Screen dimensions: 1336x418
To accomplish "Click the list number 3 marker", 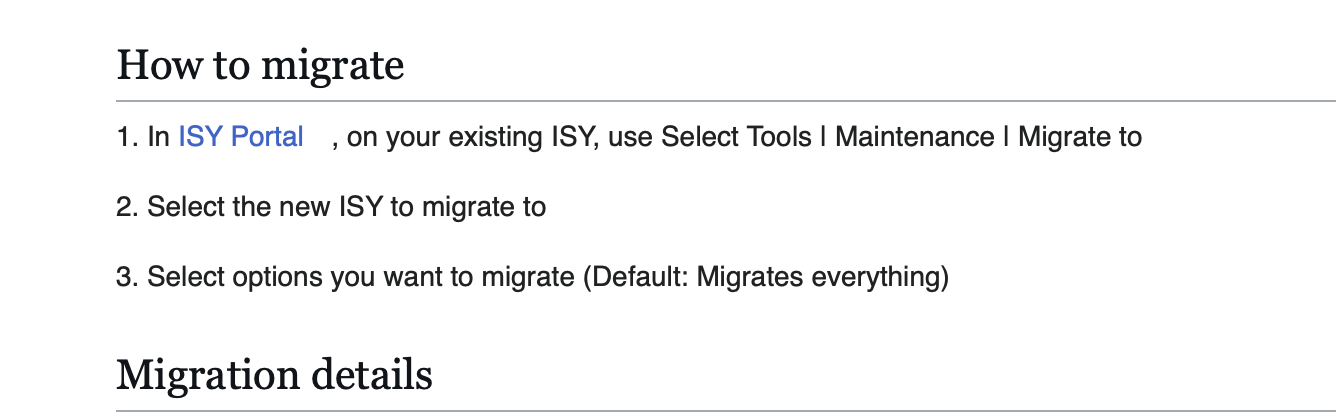I will [x=127, y=277].
